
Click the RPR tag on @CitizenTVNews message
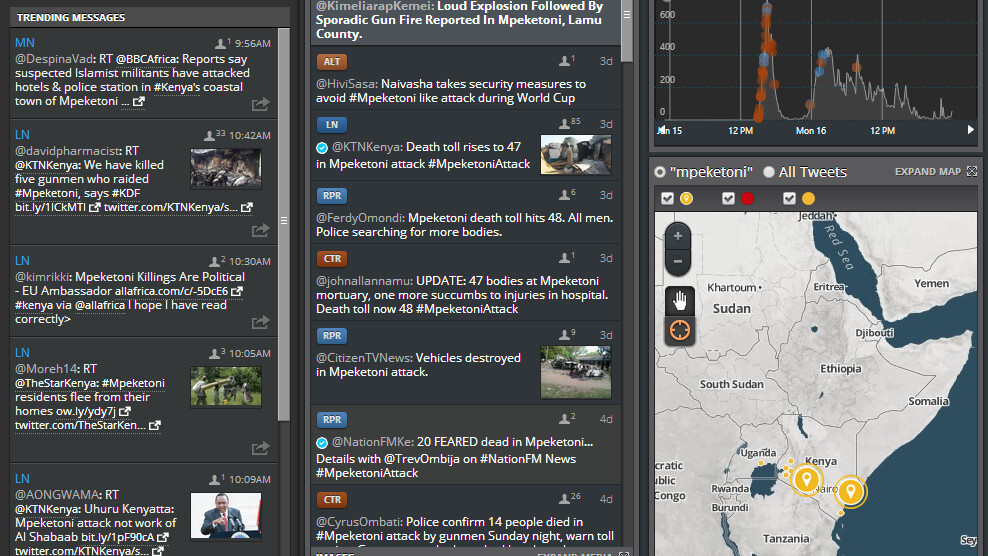(332, 336)
